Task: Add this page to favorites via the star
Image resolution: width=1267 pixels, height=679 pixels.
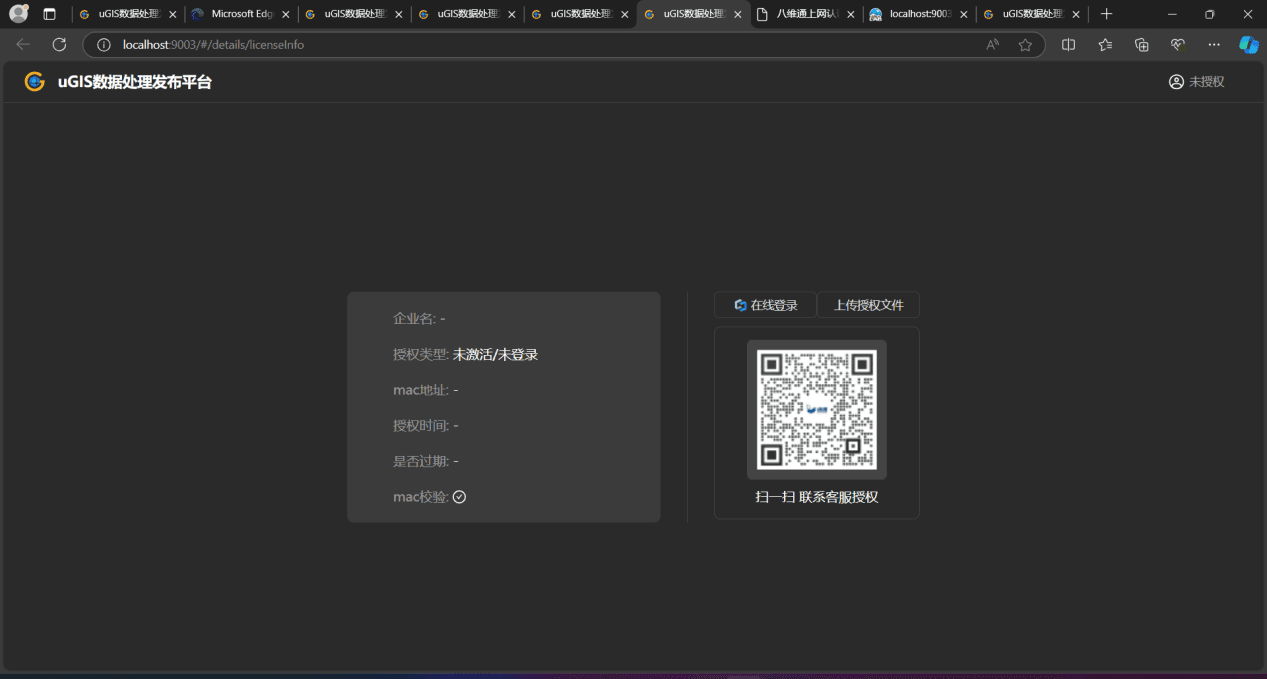Action: click(x=1026, y=44)
